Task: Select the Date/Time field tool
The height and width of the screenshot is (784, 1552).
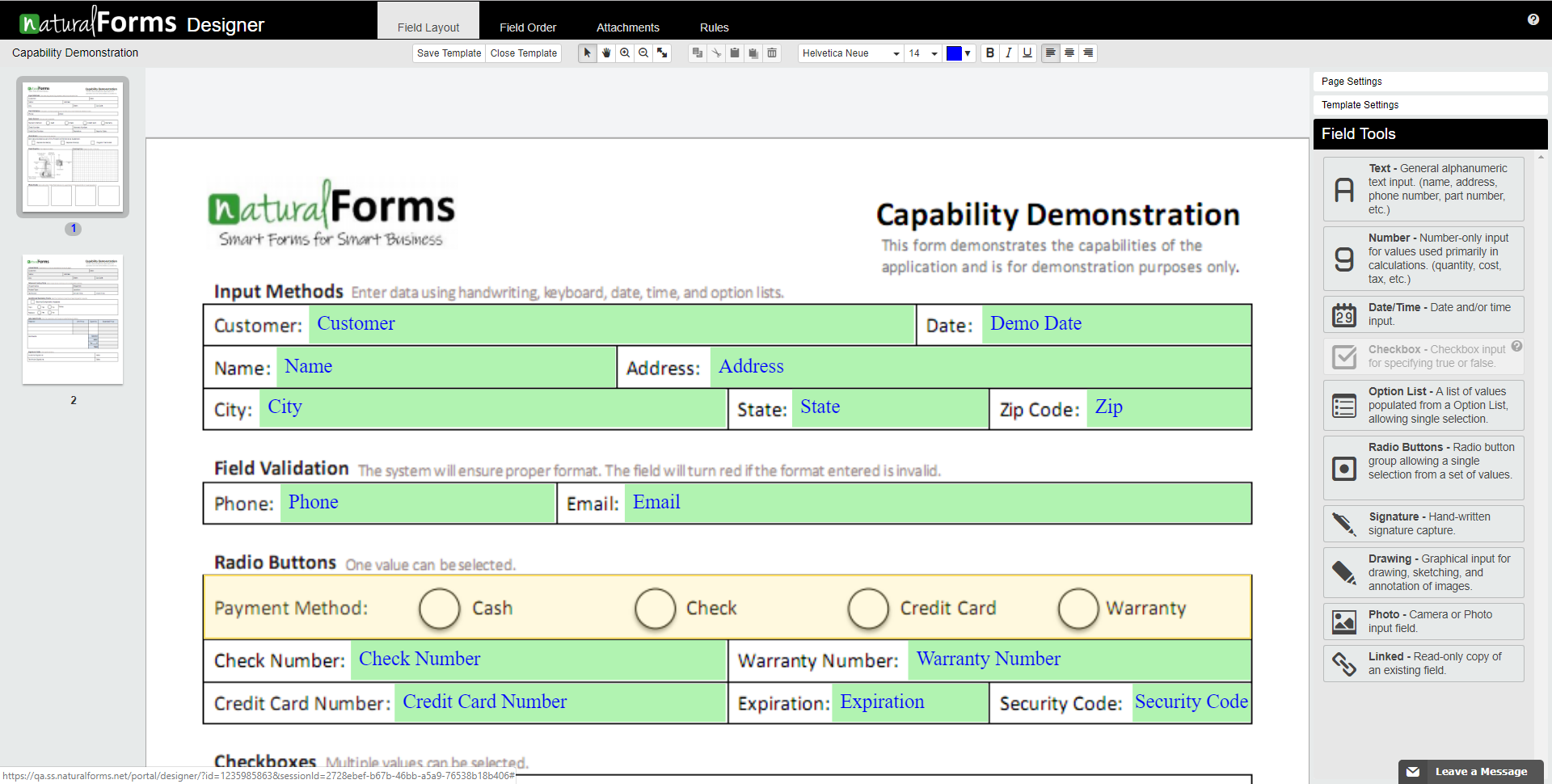Action: [1423, 314]
